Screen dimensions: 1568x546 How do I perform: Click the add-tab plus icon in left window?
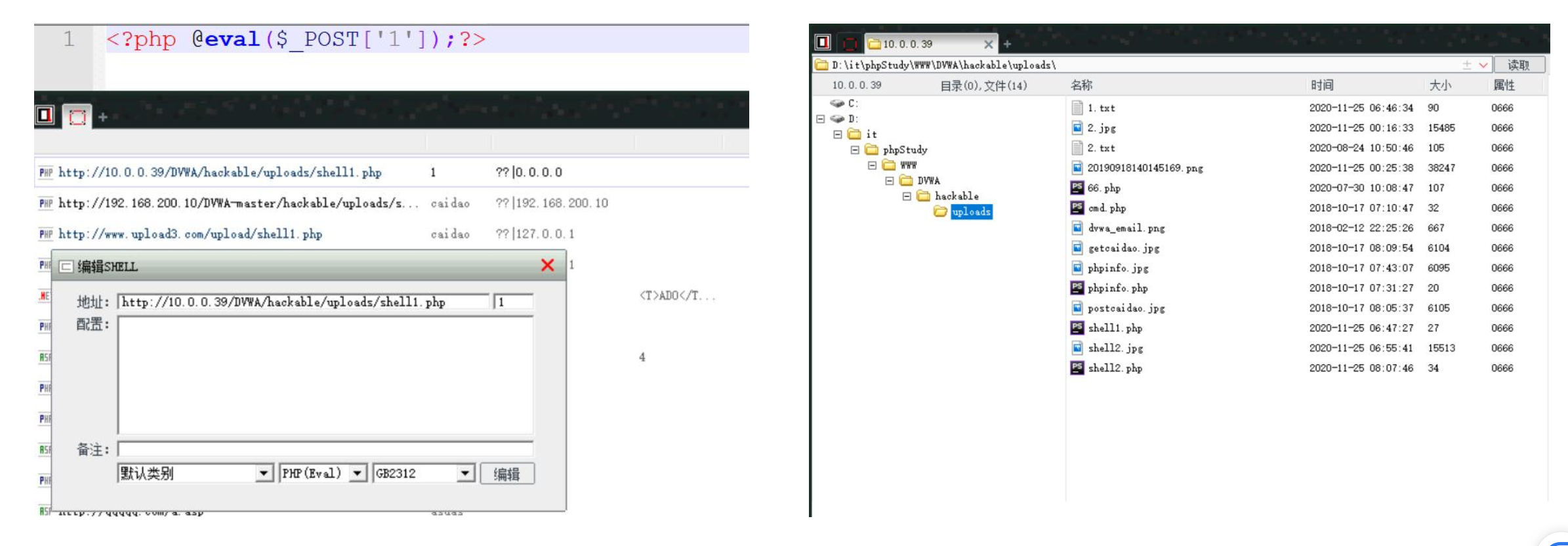(102, 117)
